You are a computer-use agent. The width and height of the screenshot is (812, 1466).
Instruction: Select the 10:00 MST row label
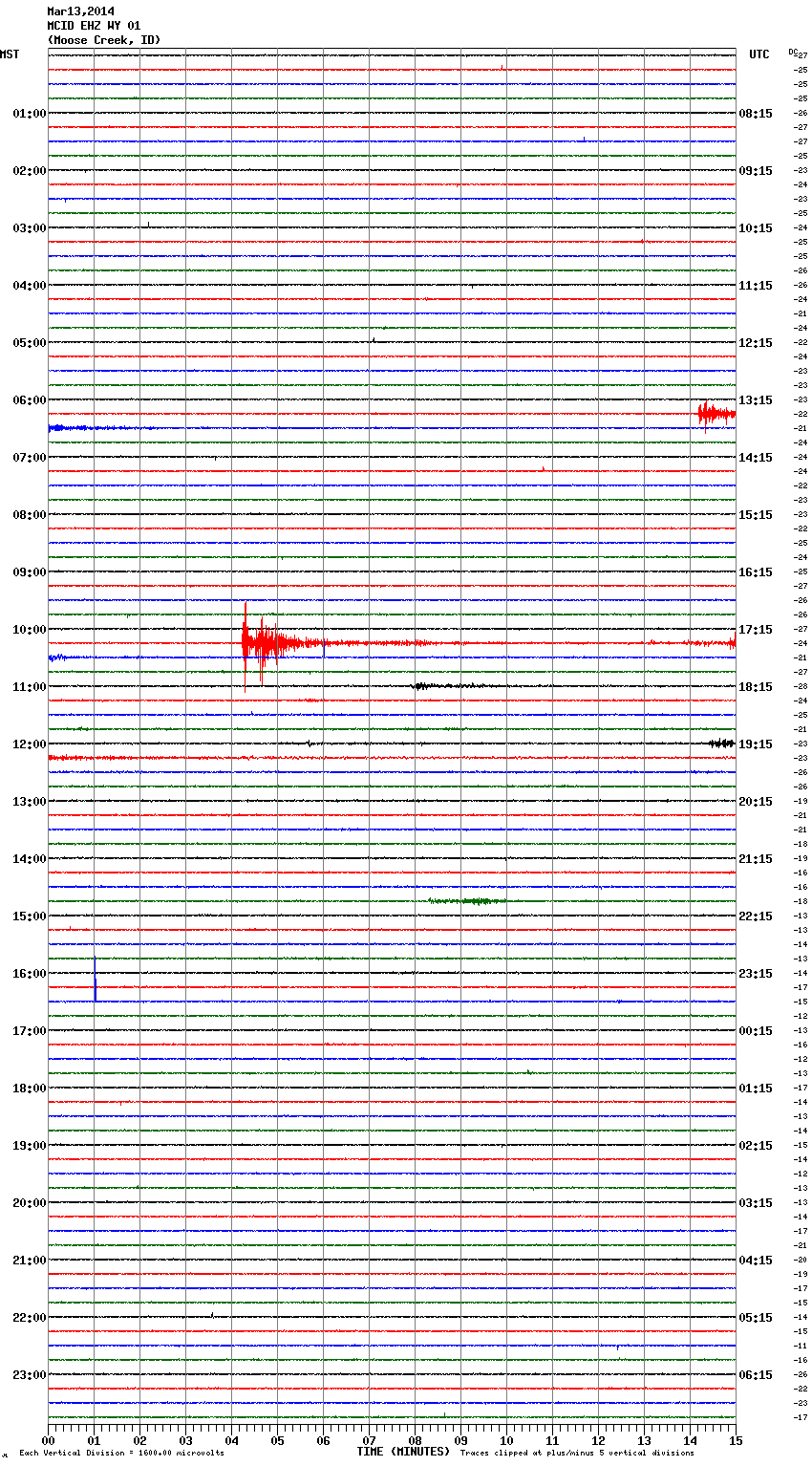click(30, 630)
